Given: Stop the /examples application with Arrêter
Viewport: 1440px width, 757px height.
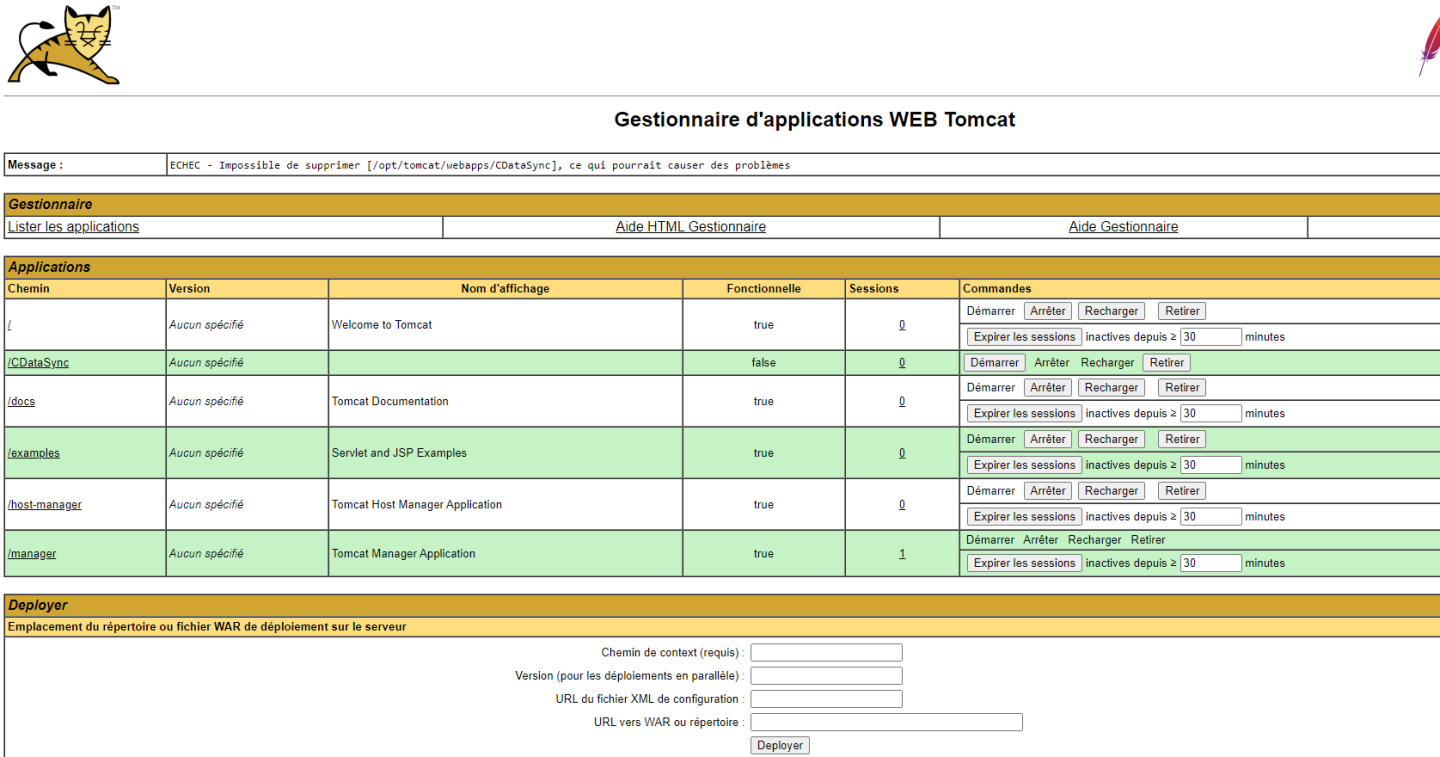Looking at the screenshot, I should [1048, 440].
